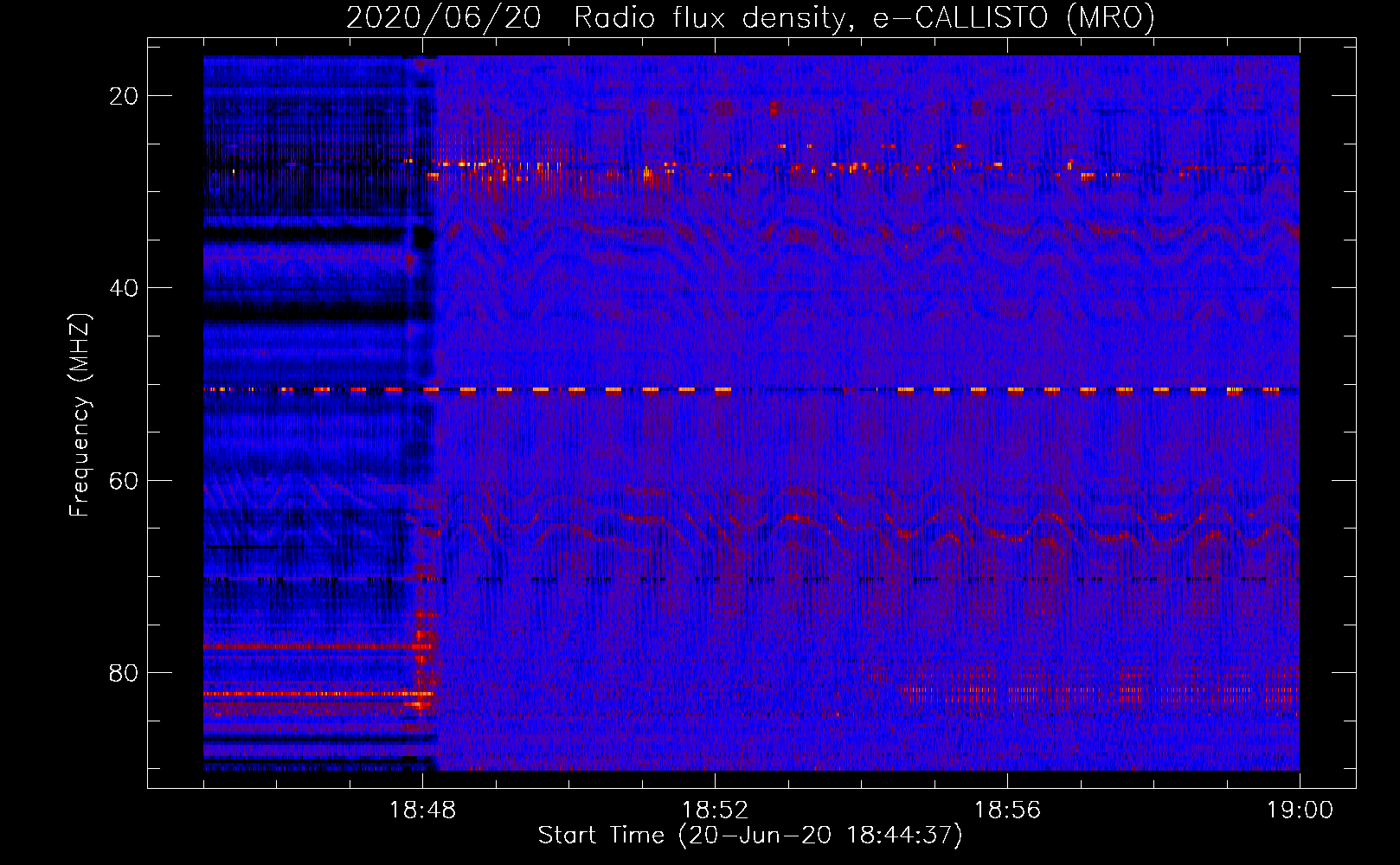Screen dimensions: 1400x865
Task: Click the frequency tick label '60'
Action: (124, 480)
